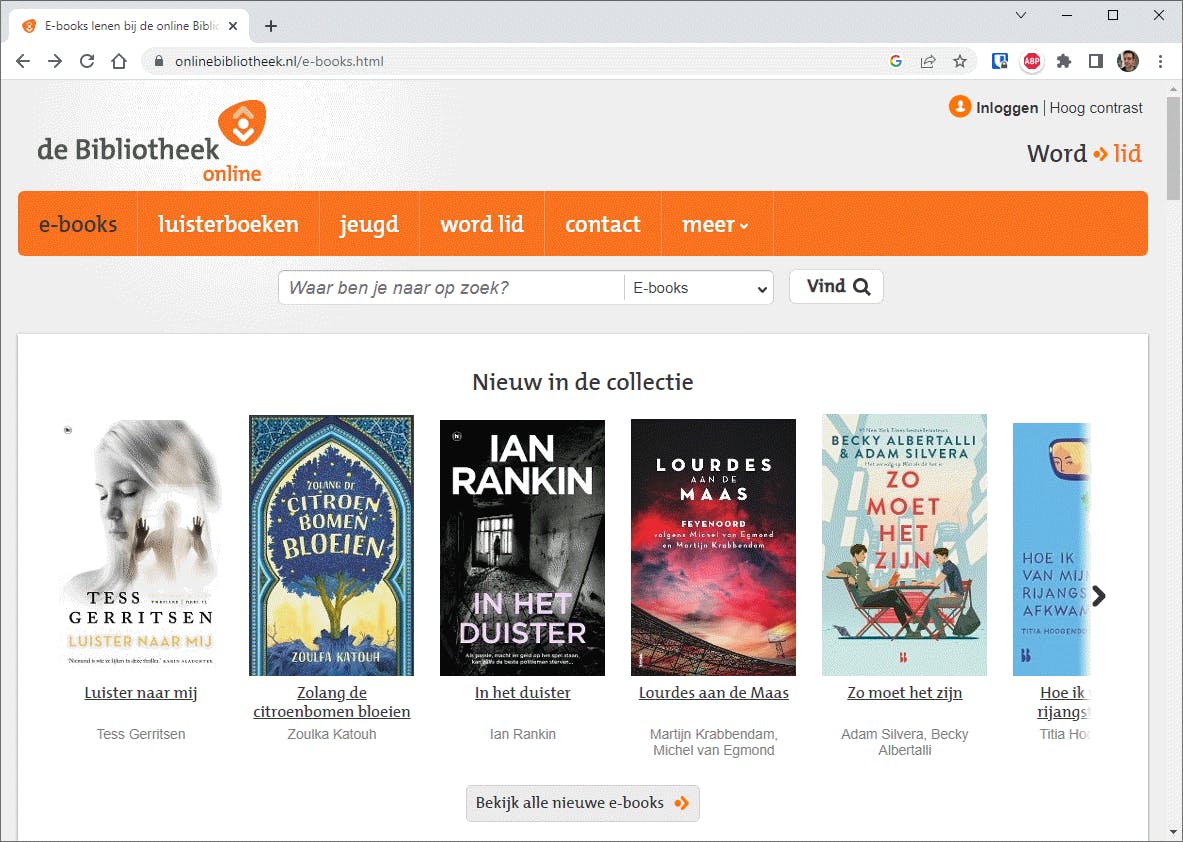Click the Luister naar mij title link
This screenshot has width=1183, height=842.
140,693
